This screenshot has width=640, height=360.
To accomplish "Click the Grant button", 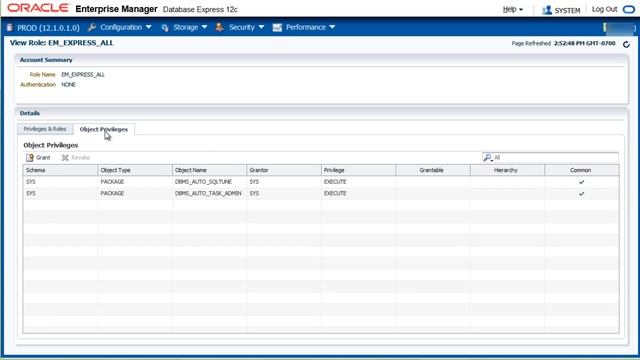I will click(x=38, y=158).
